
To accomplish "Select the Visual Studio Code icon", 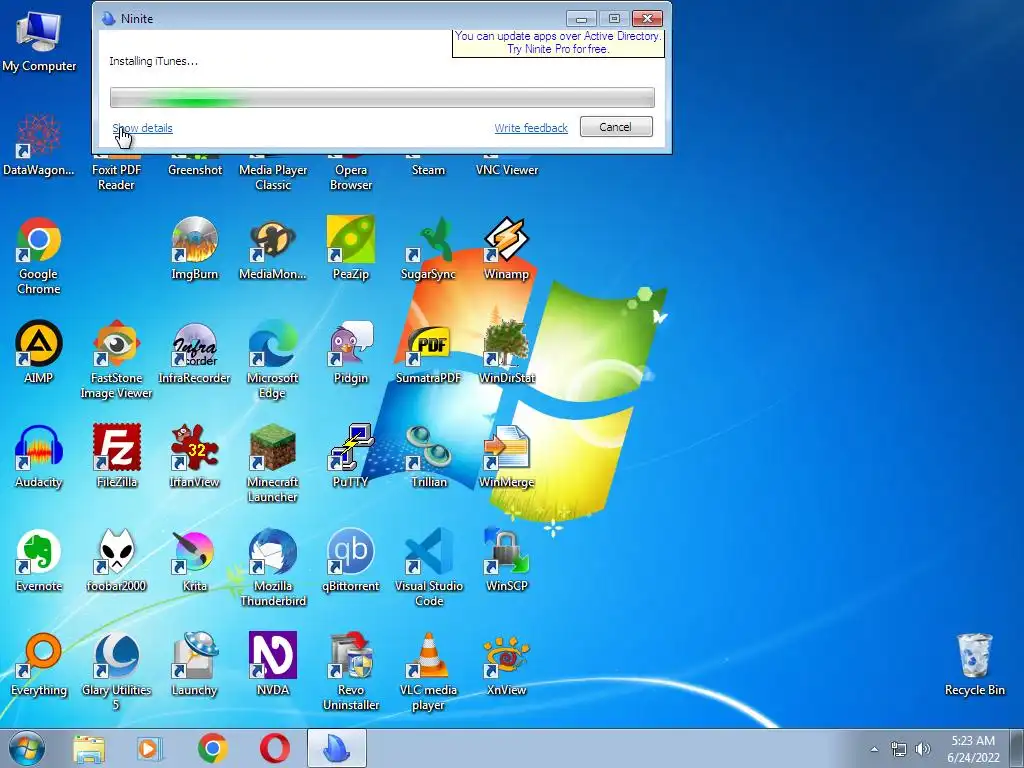I will click(428, 567).
